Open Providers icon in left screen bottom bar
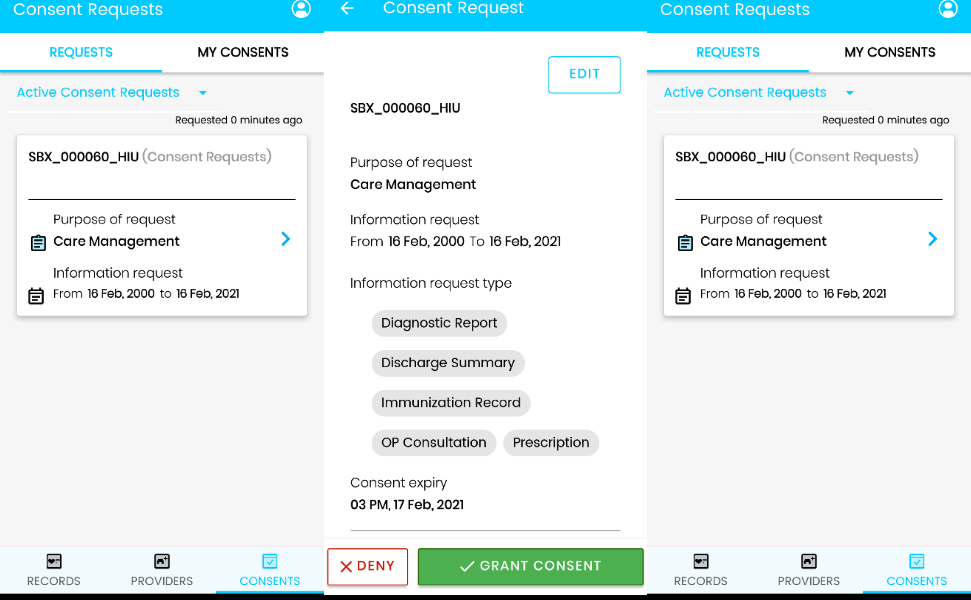 tap(162, 562)
